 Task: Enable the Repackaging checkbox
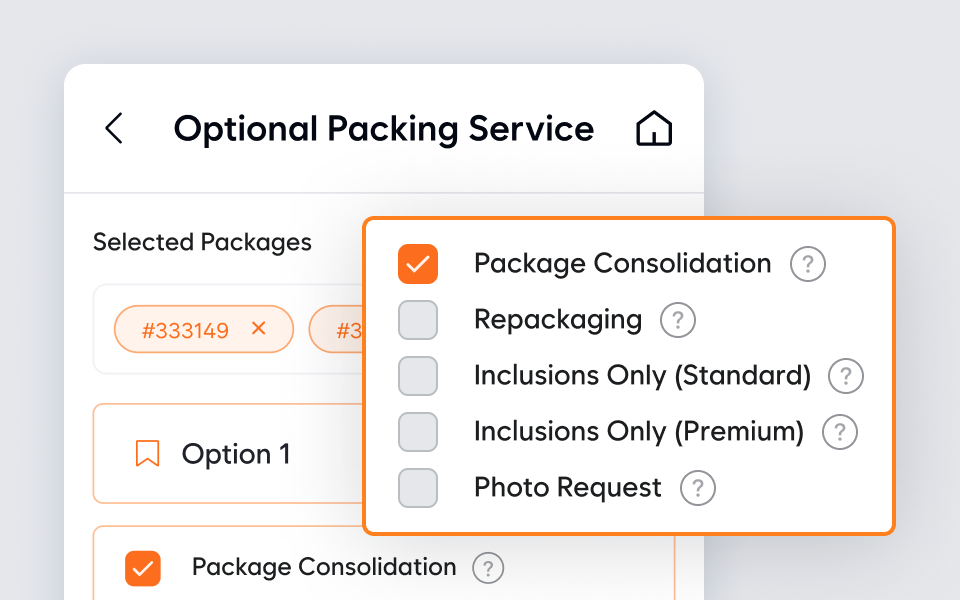pos(418,320)
